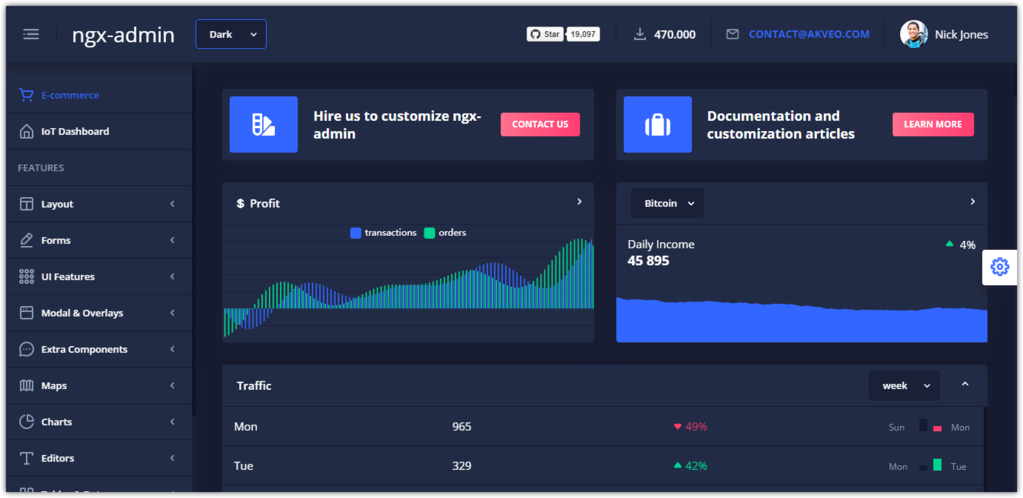Click the green up arrow beside 4%

pyautogui.click(x=950, y=244)
